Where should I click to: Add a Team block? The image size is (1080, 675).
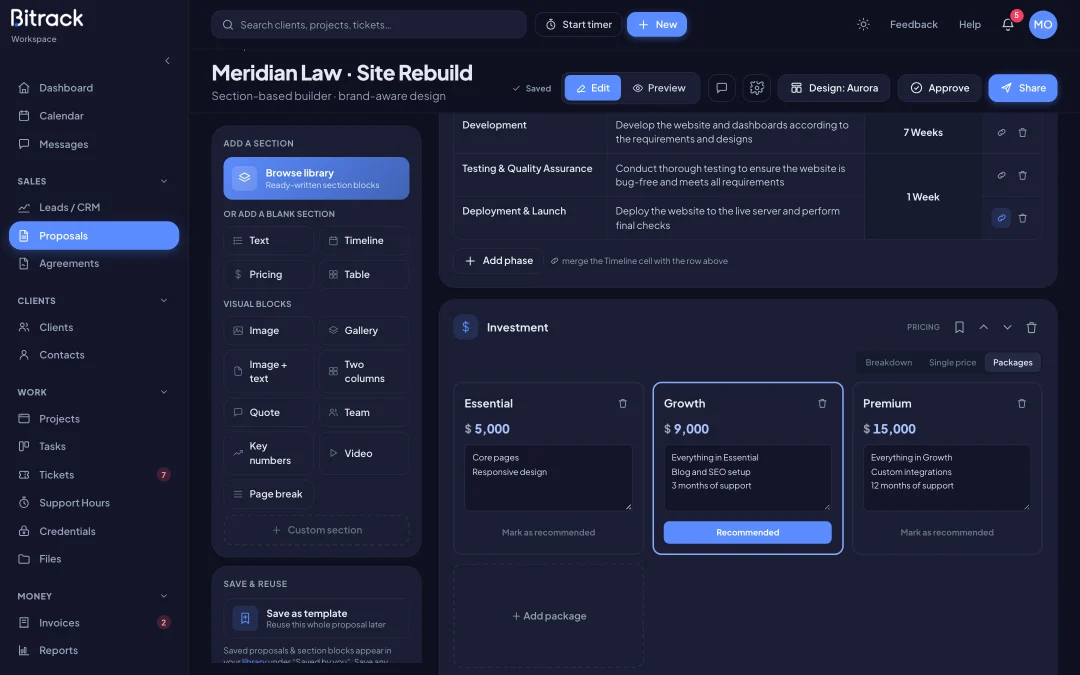pos(364,413)
